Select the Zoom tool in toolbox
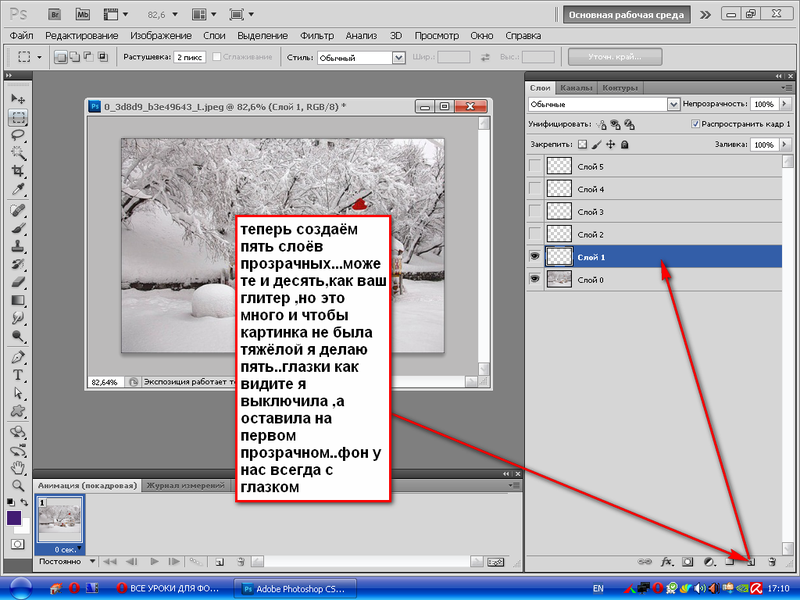 18,485
